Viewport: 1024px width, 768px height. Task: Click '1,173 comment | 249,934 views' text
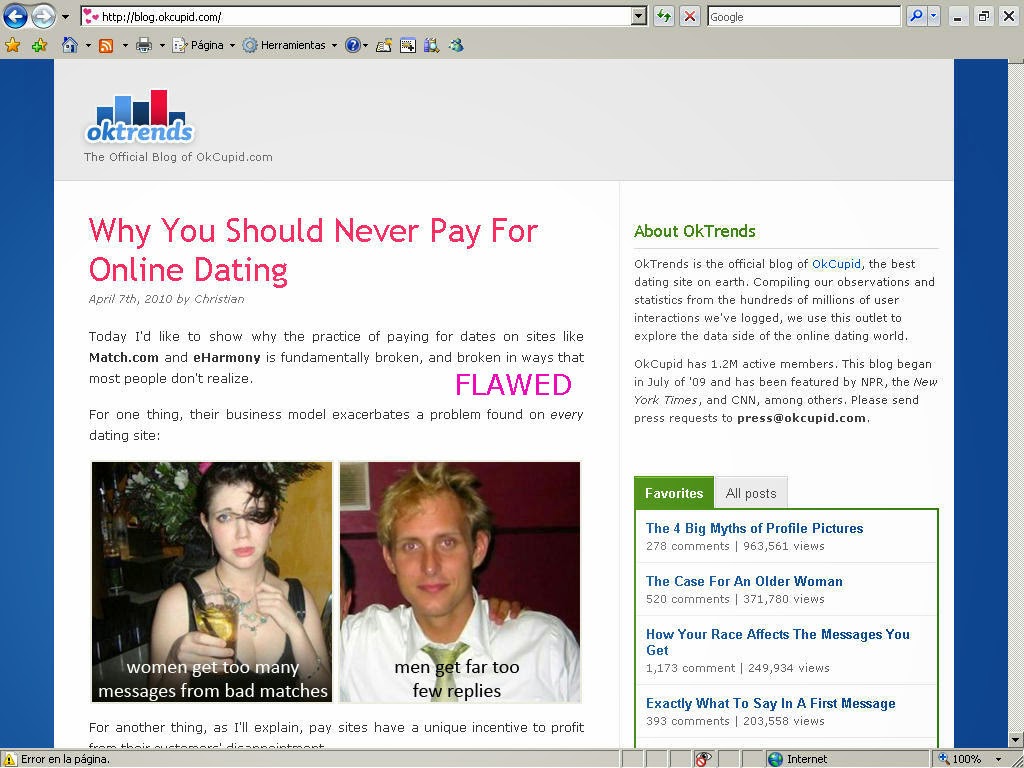[x=738, y=668]
